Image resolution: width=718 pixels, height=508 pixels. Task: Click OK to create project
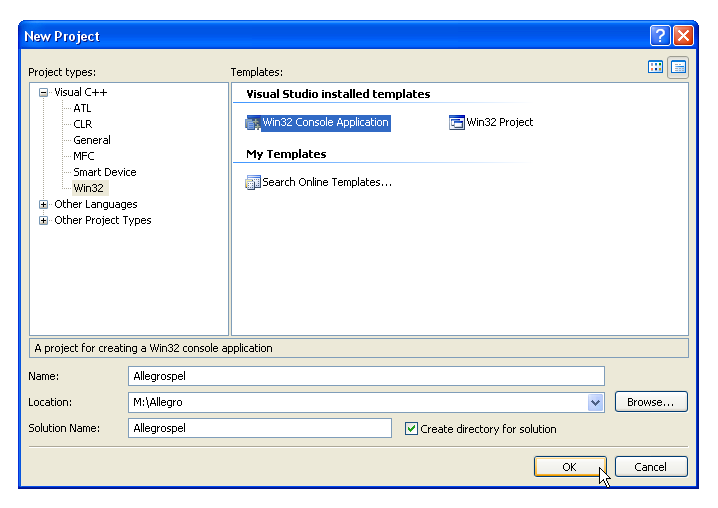click(x=570, y=467)
